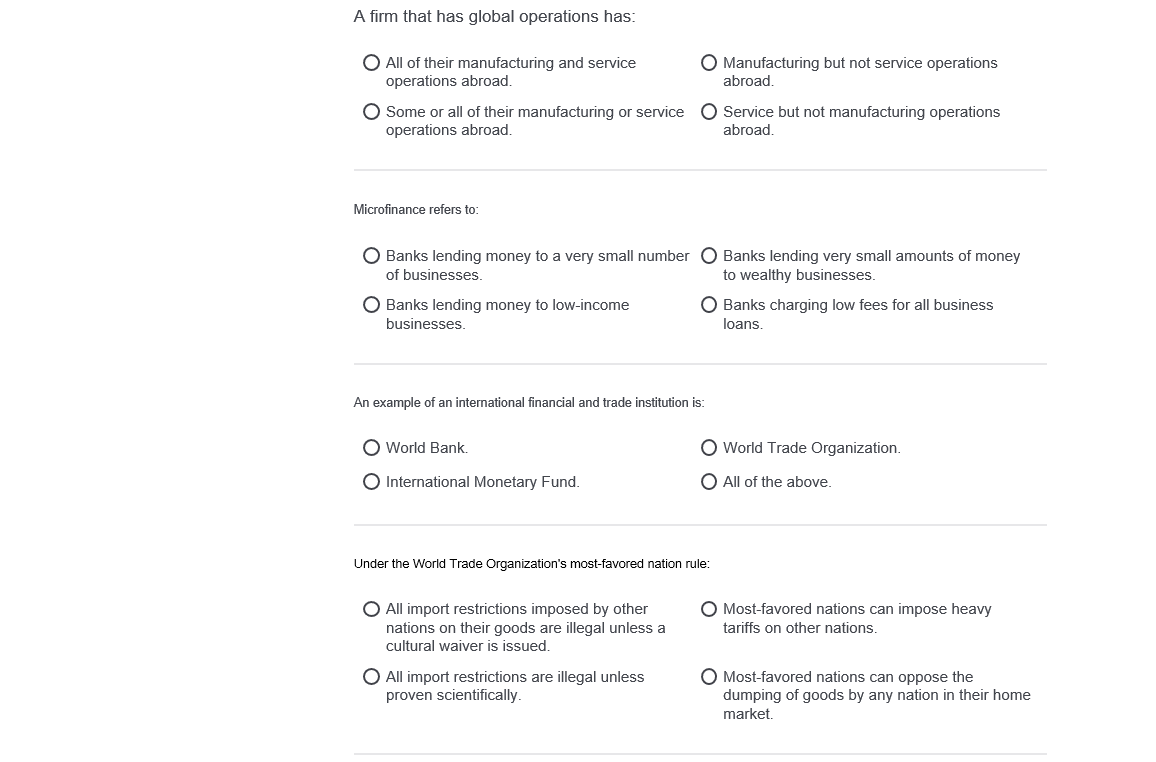This screenshot has height=762, width=1156.
Task: Pick 'All import restrictions are illegal unless proven scientifically'
Action: [x=372, y=677]
